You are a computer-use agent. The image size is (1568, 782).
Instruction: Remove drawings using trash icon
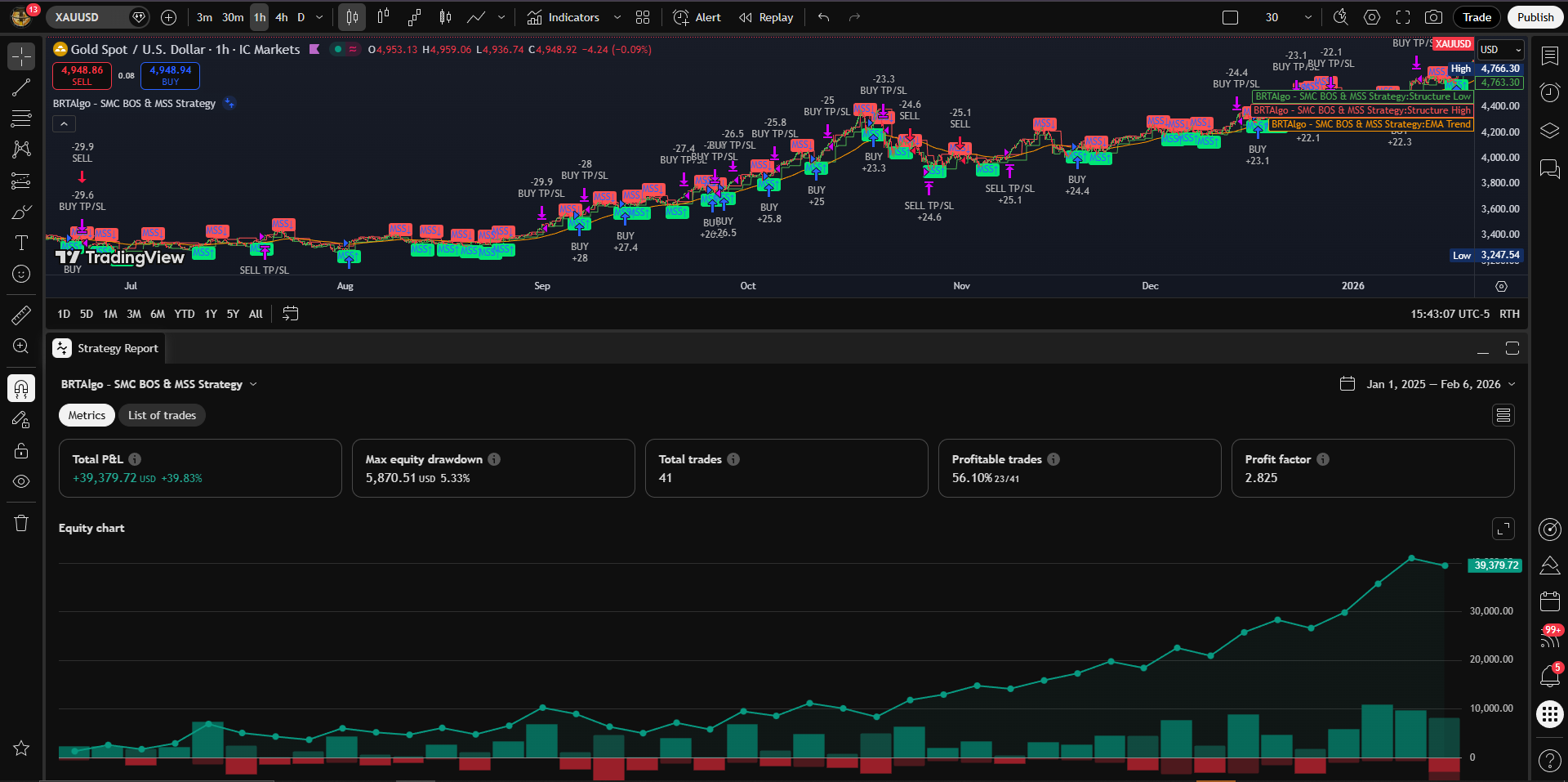click(x=21, y=523)
